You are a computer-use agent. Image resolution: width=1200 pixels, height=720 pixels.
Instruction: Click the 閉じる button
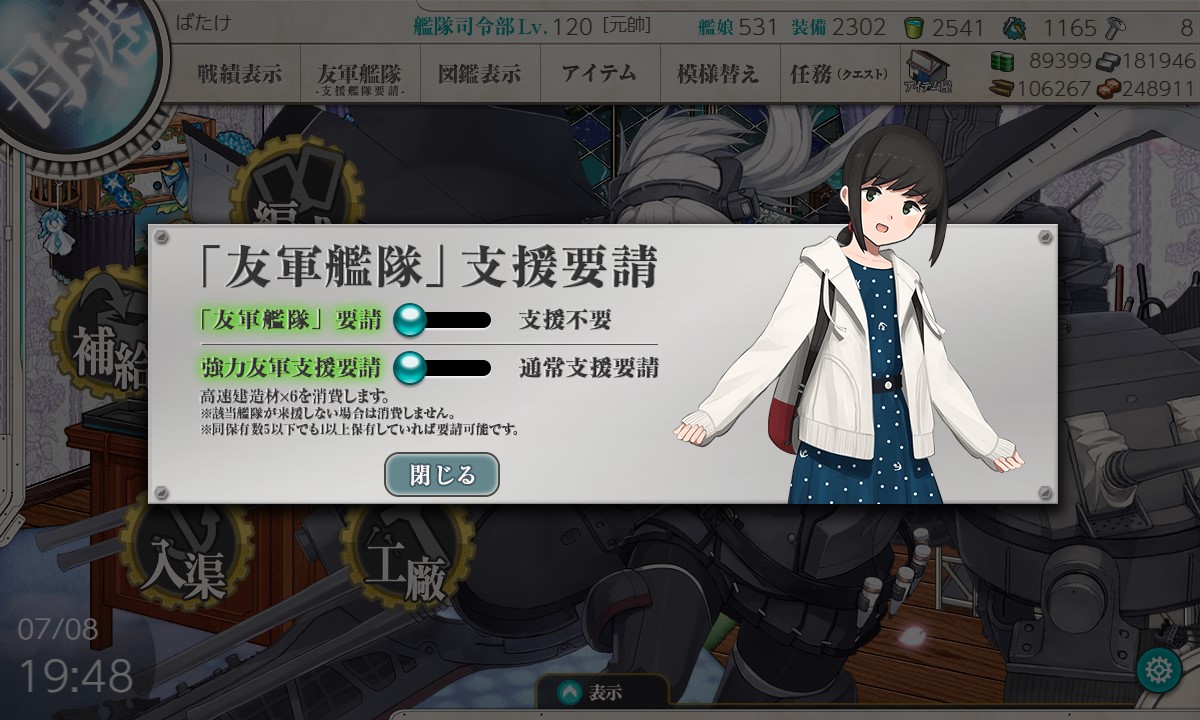coord(442,474)
